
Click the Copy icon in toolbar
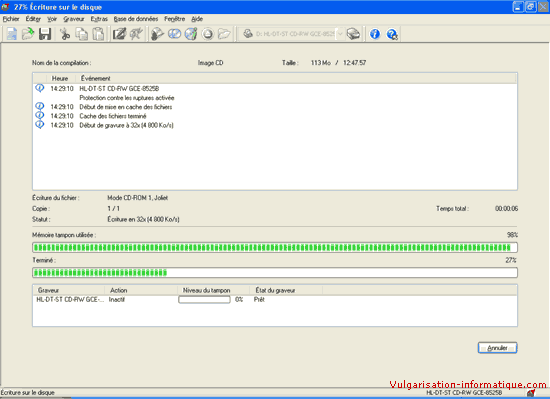[82, 34]
